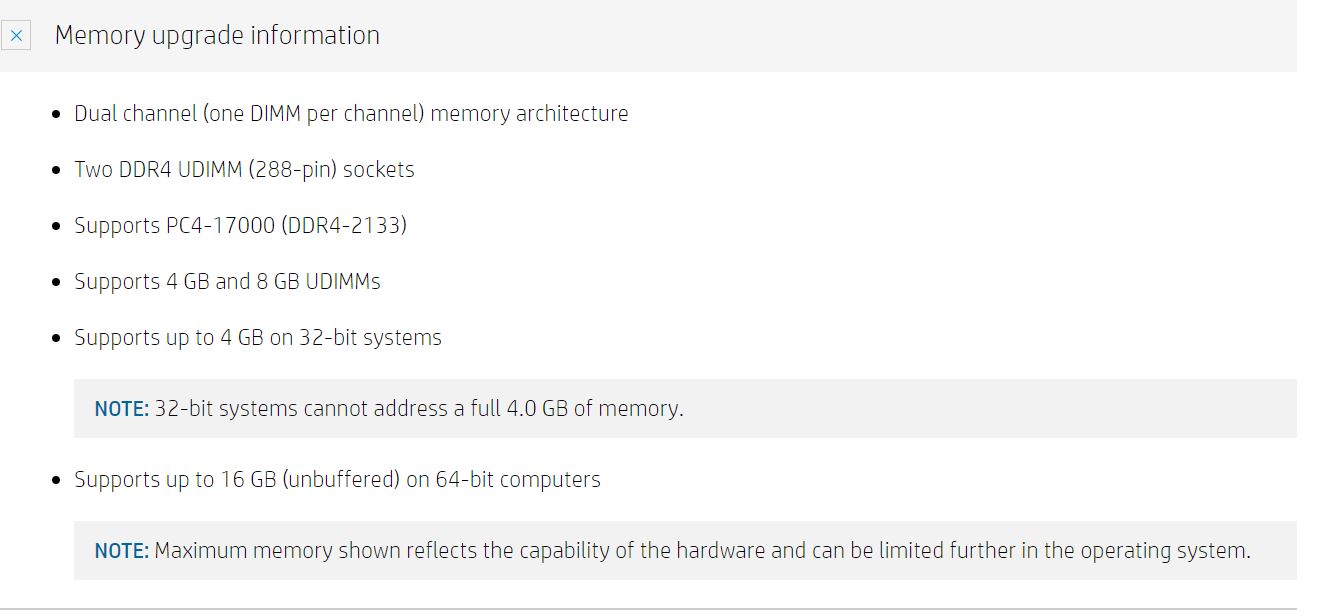Click the bullet before Supports PC4-17000 line
The height and width of the screenshot is (616, 1340).
click(56, 226)
